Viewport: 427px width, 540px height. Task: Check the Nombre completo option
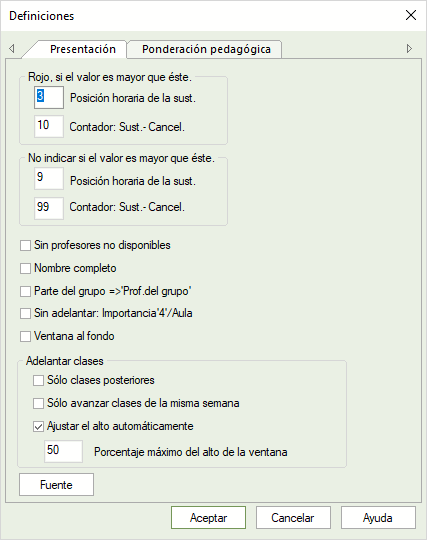coord(25,268)
